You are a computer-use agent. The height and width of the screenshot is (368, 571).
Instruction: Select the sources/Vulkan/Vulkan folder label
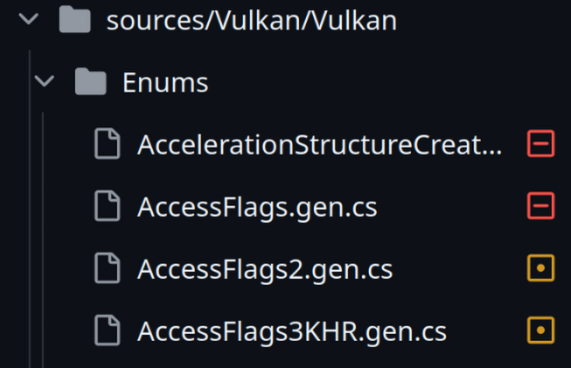click(x=252, y=21)
